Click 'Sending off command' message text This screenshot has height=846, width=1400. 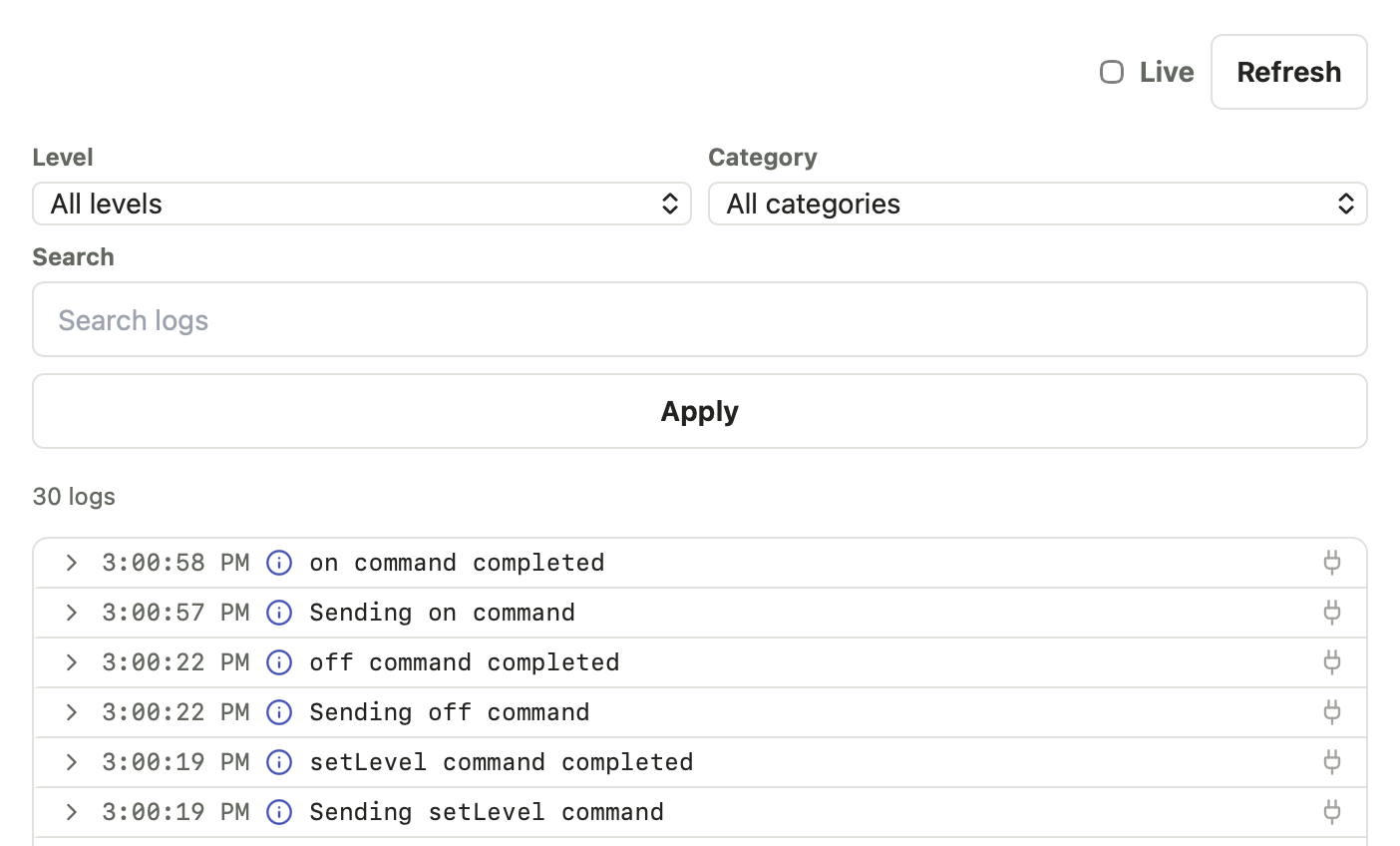click(x=450, y=712)
